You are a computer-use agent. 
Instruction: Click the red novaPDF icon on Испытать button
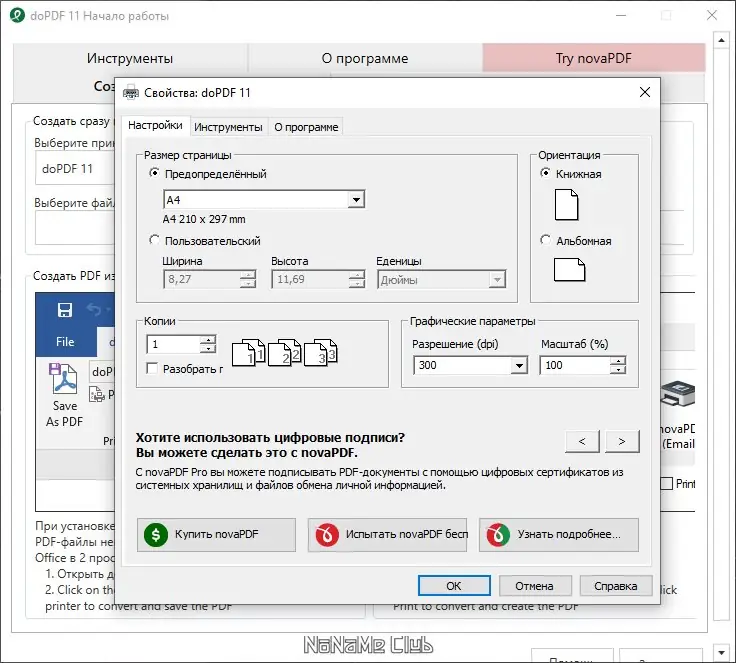[x=327, y=535]
